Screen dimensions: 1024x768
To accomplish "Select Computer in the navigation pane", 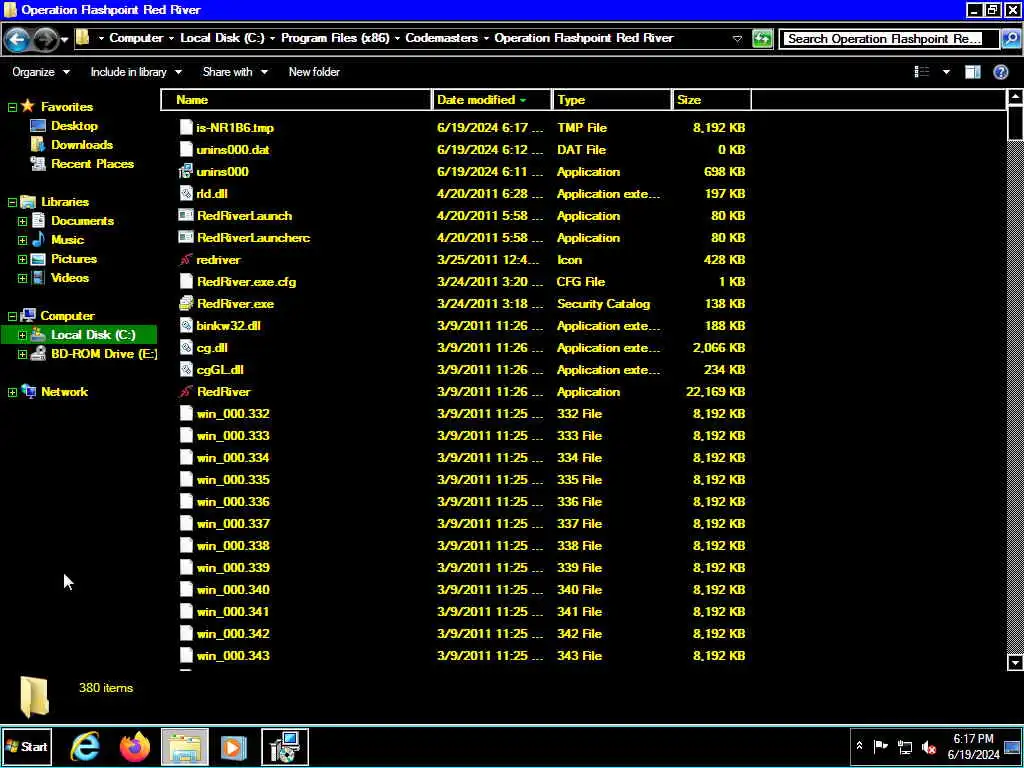I will (x=67, y=316).
